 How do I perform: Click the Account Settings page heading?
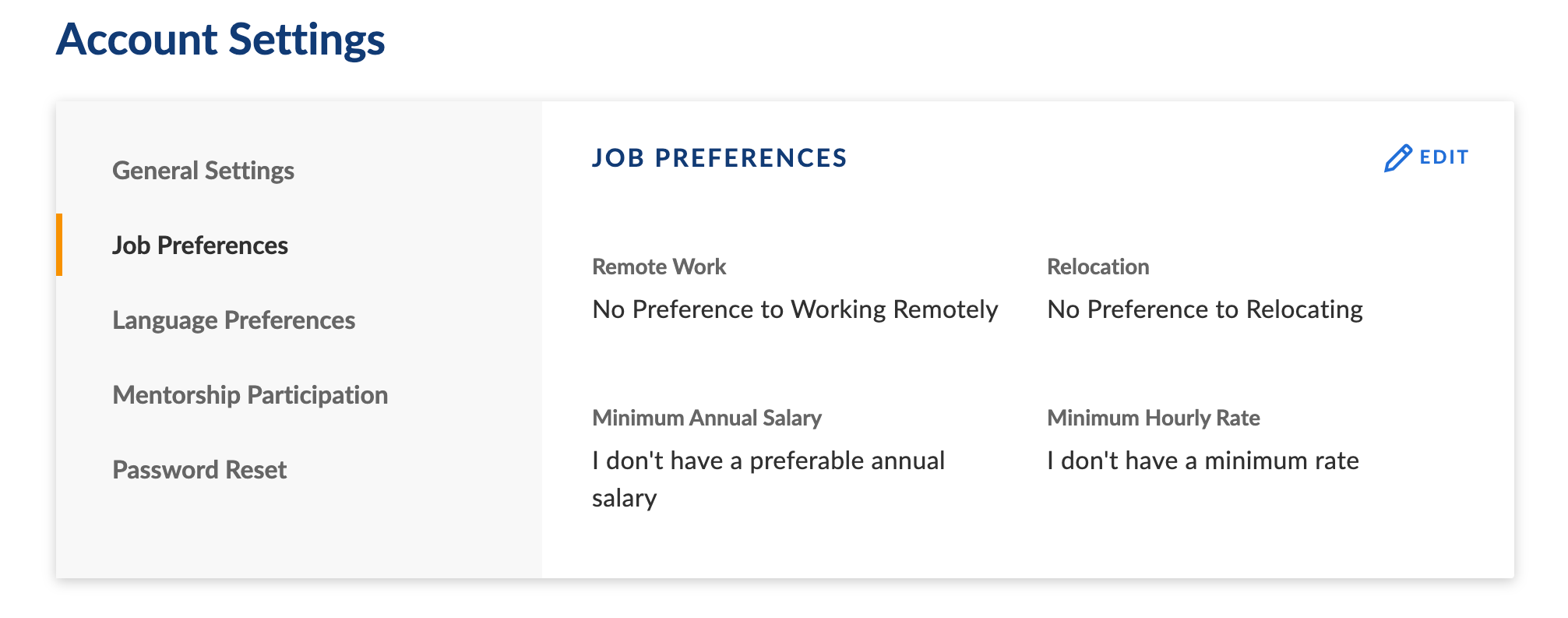(x=220, y=39)
